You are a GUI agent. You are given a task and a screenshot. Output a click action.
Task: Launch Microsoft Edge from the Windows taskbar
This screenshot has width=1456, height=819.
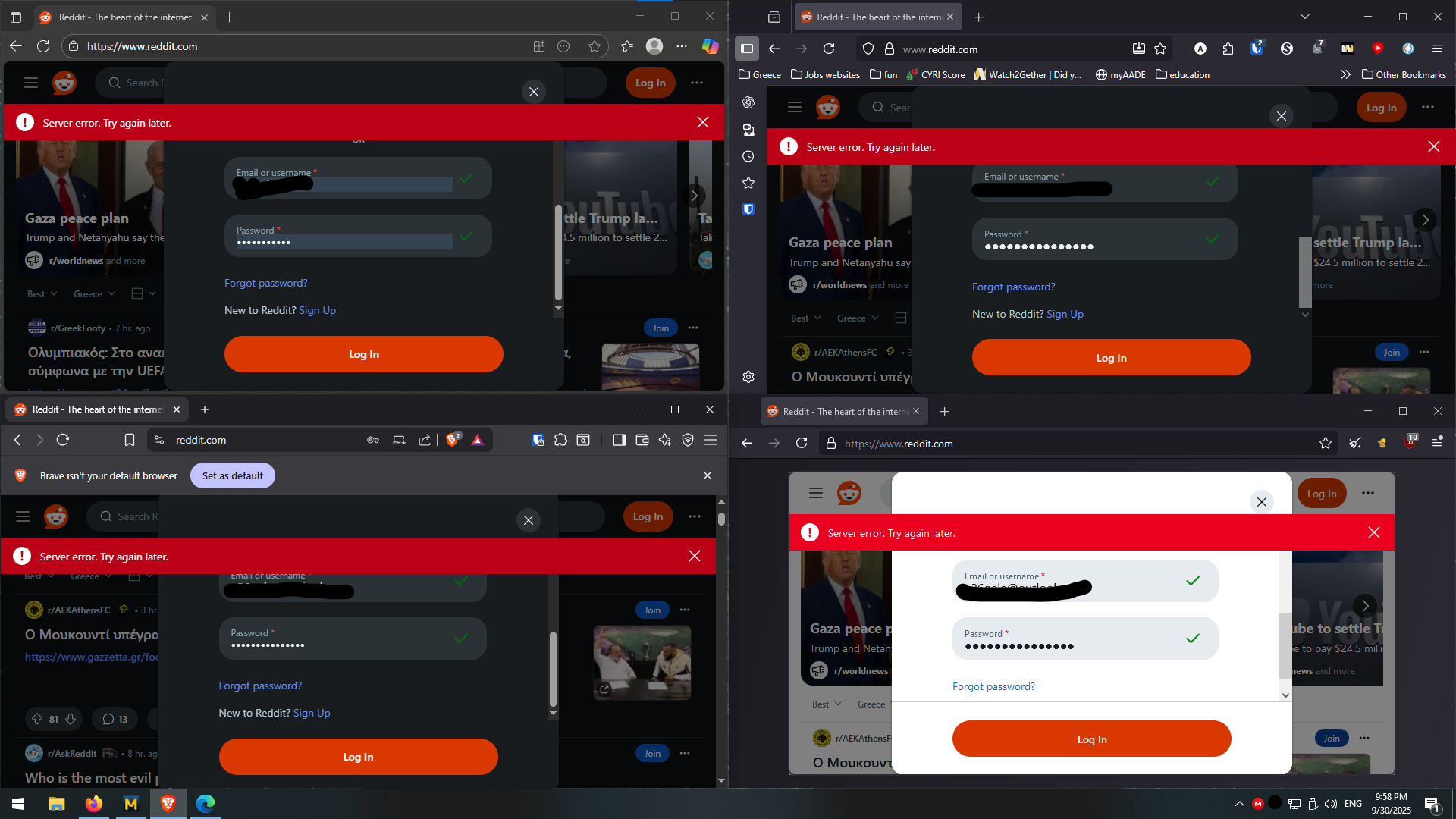click(x=206, y=803)
